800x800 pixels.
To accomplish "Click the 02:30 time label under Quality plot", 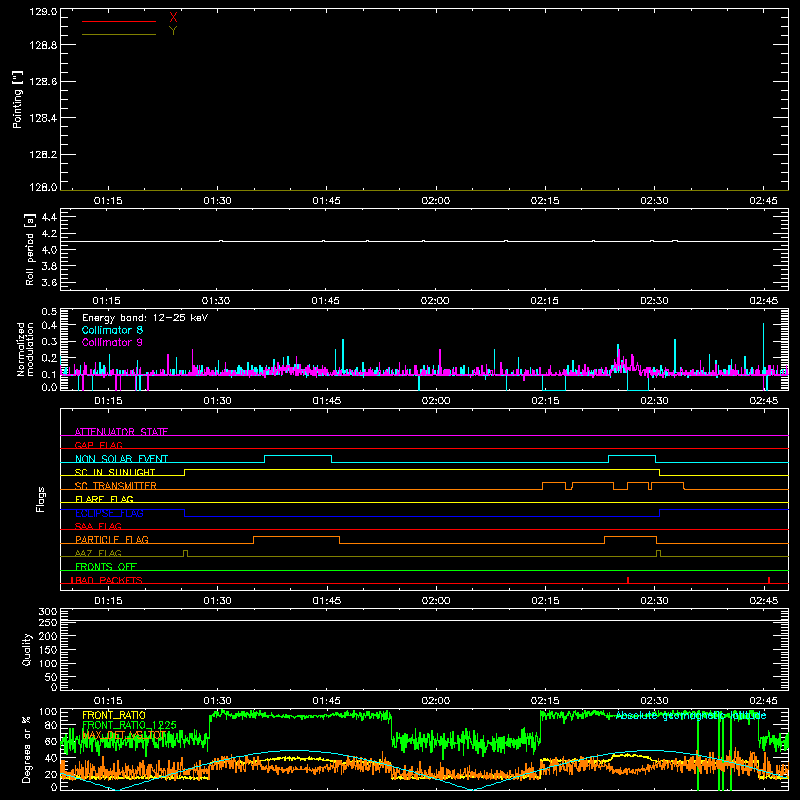I will [x=654, y=701].
